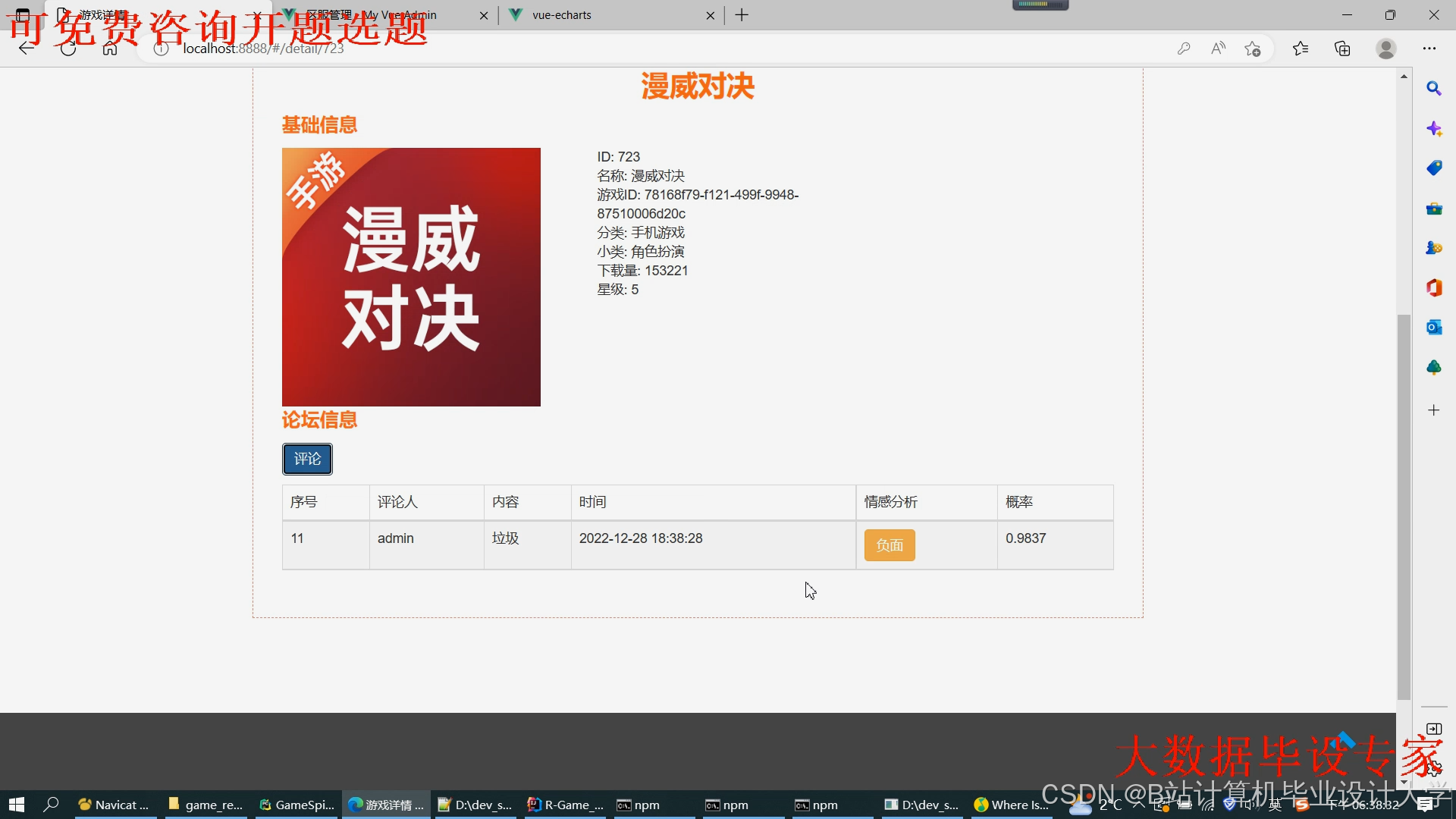Click the sidebar plus add icon
This screenshot has height=819, width=1456.
coord(1433,410)
